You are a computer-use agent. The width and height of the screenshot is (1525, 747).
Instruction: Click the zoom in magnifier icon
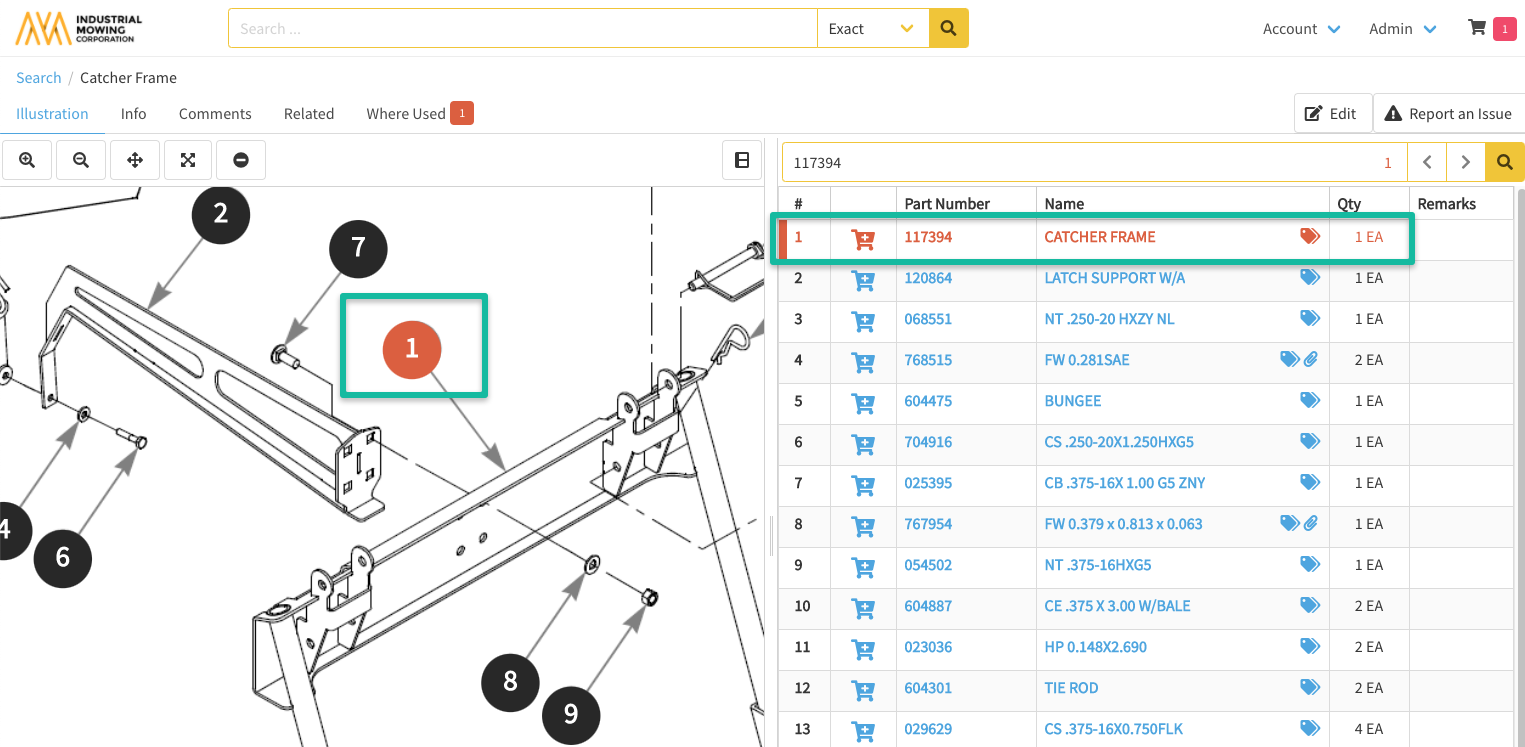tap(27, 160)
